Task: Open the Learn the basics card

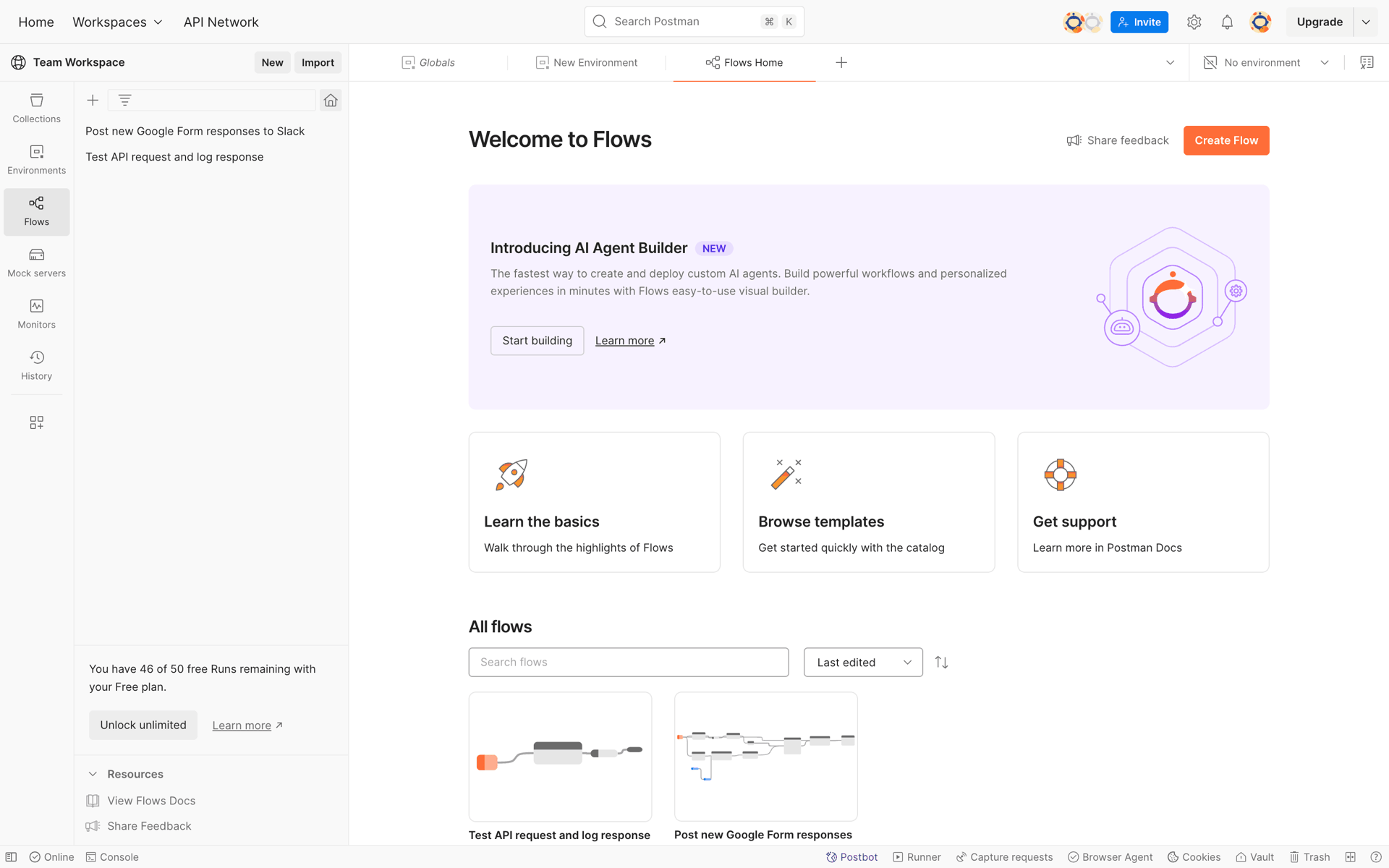Action: [x=595, y=502]
